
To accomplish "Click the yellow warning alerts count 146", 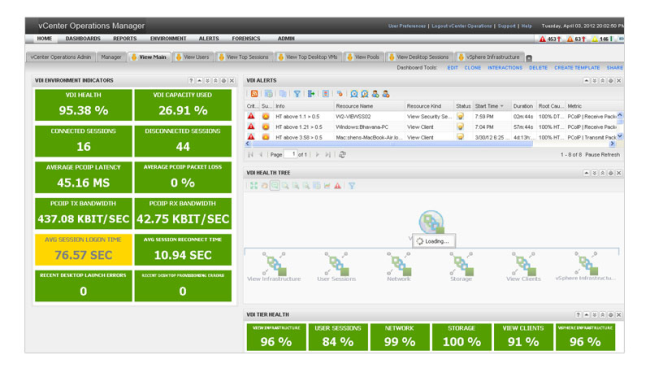I will pos(602,39).
